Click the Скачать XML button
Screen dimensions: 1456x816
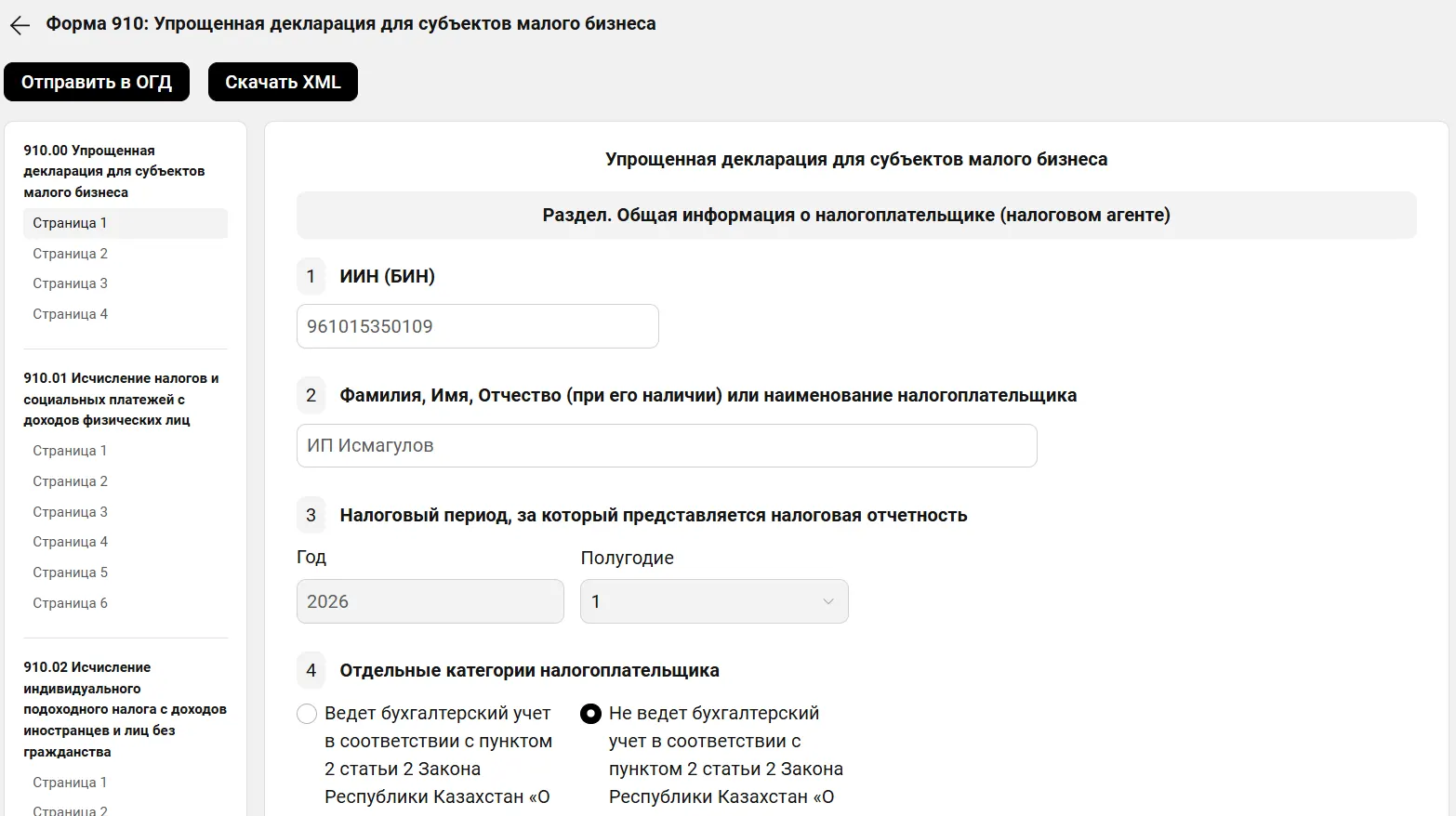coord(283,82)
